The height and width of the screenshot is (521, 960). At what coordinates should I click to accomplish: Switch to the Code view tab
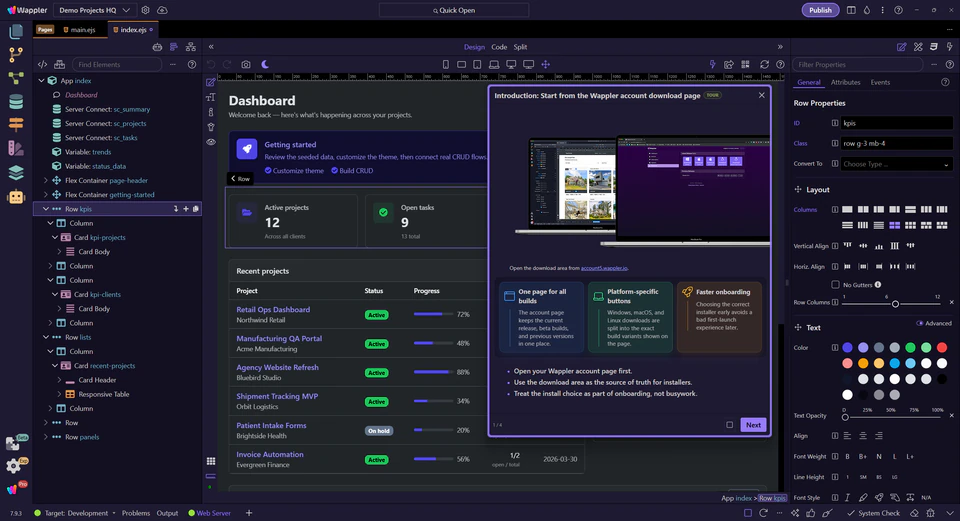(x=499, y=47)
